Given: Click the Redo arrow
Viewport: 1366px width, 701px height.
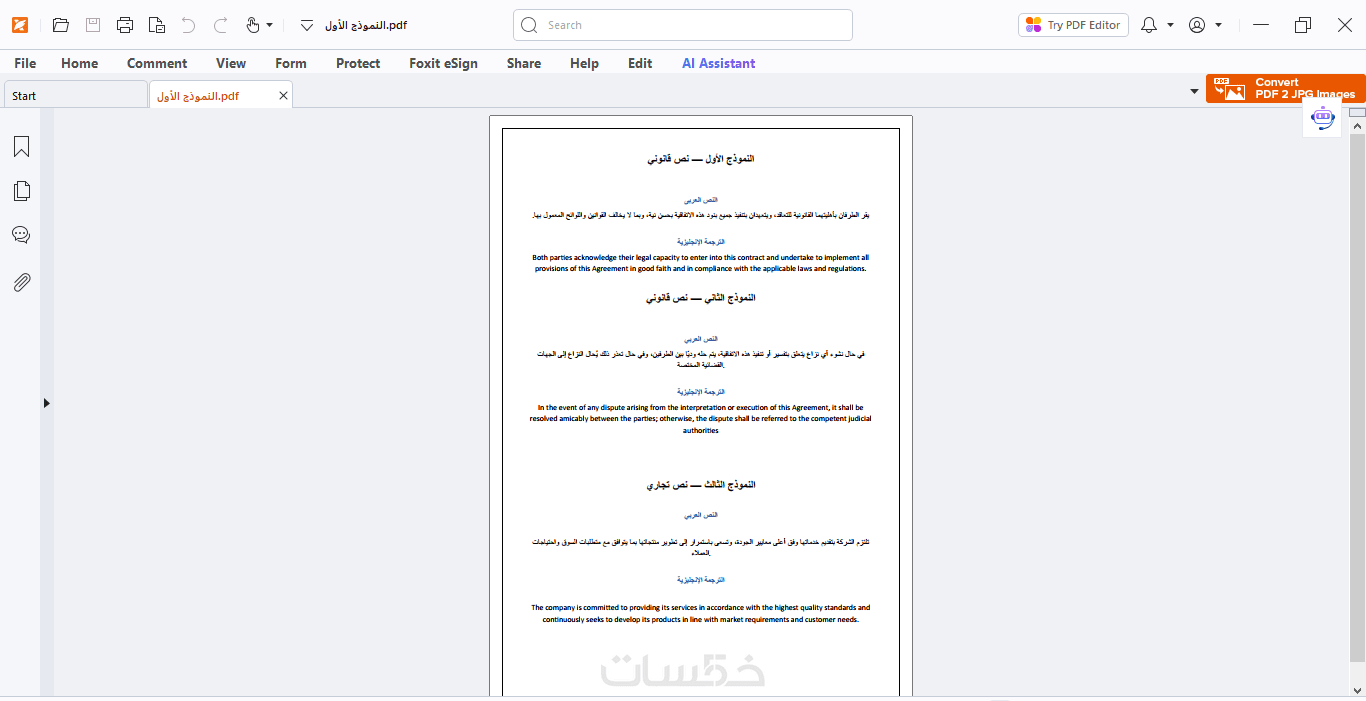Looking at the screenshot, I should [x=221, y=25].
